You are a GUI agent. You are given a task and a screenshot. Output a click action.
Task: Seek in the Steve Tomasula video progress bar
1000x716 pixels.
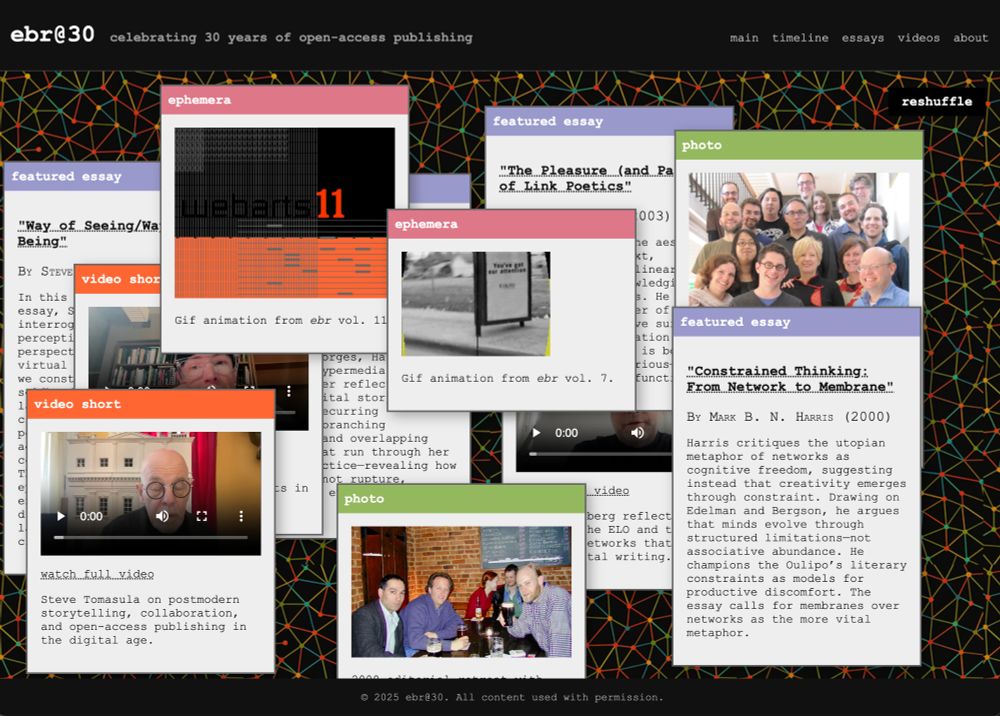(151, 537)
